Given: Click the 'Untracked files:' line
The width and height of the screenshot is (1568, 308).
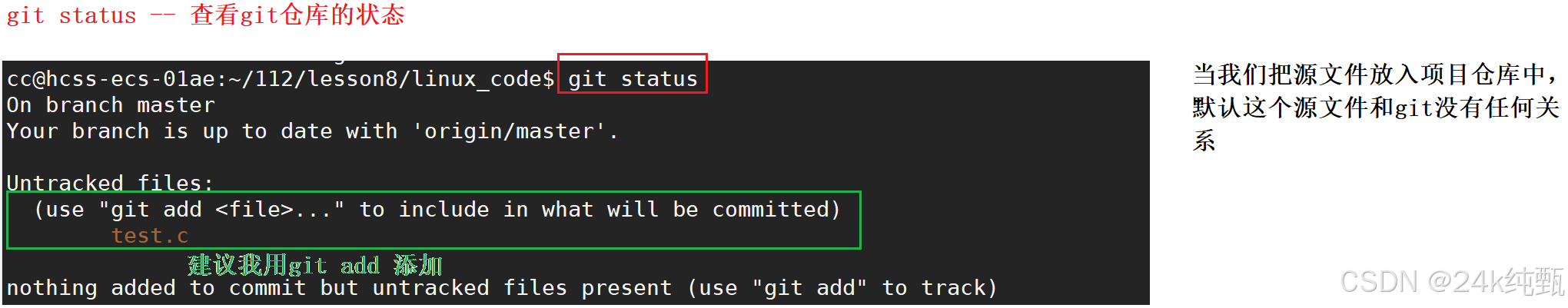Looking at the screenshot, I should pyautogui.click(x=110, y=183).
